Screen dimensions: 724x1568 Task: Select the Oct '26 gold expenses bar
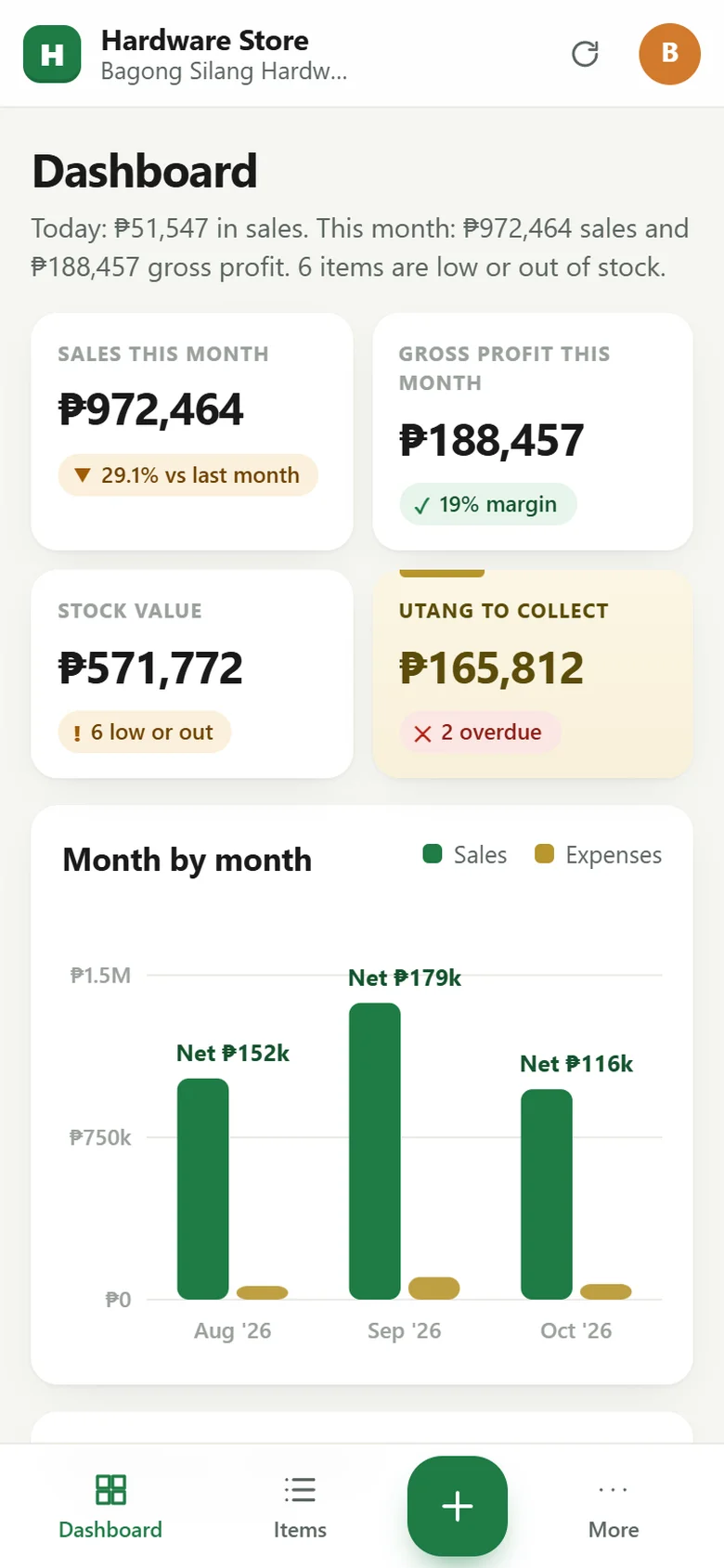(x=606, y=1292)
